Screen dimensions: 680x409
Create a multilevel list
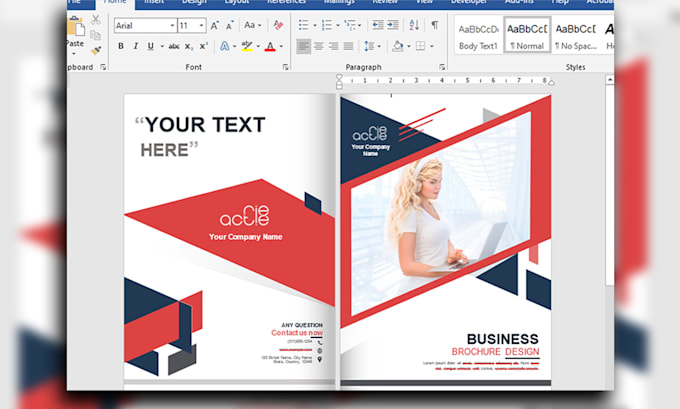coord(350,25)
